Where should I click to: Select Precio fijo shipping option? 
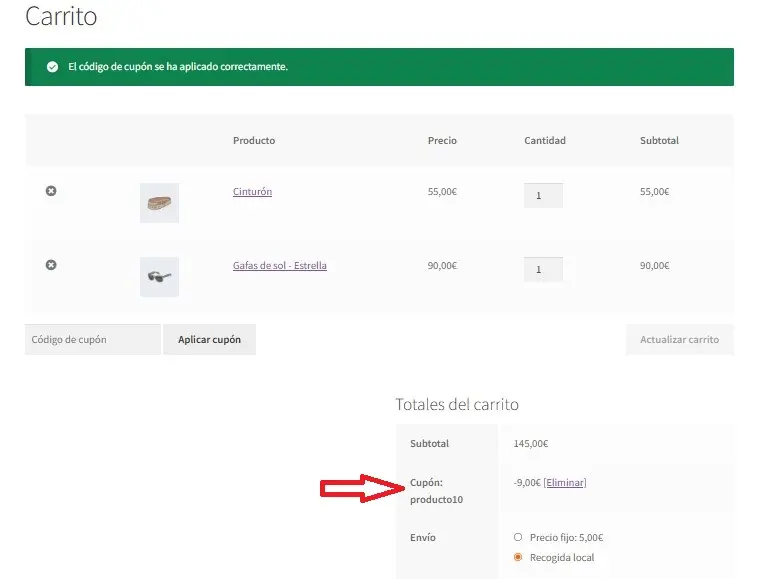pos(518,537)
